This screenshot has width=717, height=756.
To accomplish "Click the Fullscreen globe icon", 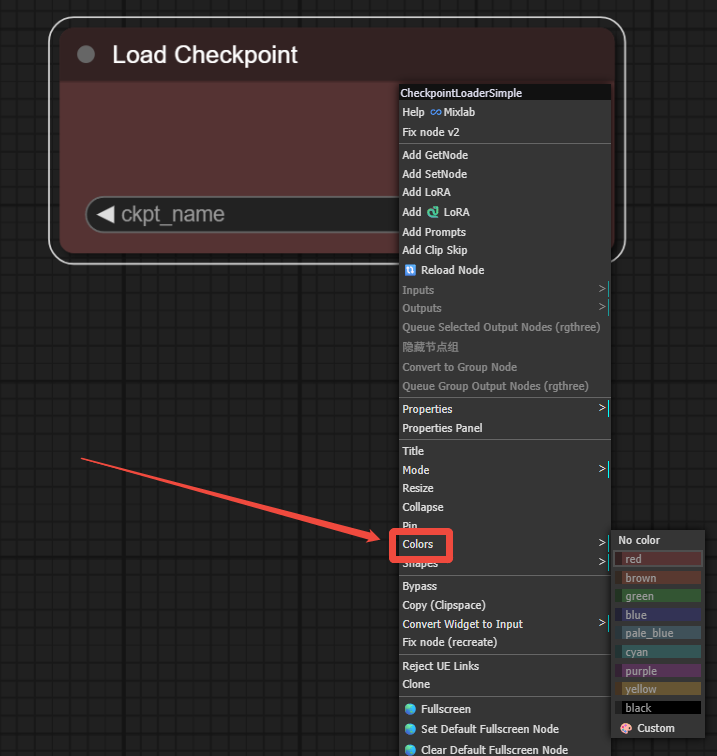I will [x=410, y=709].
